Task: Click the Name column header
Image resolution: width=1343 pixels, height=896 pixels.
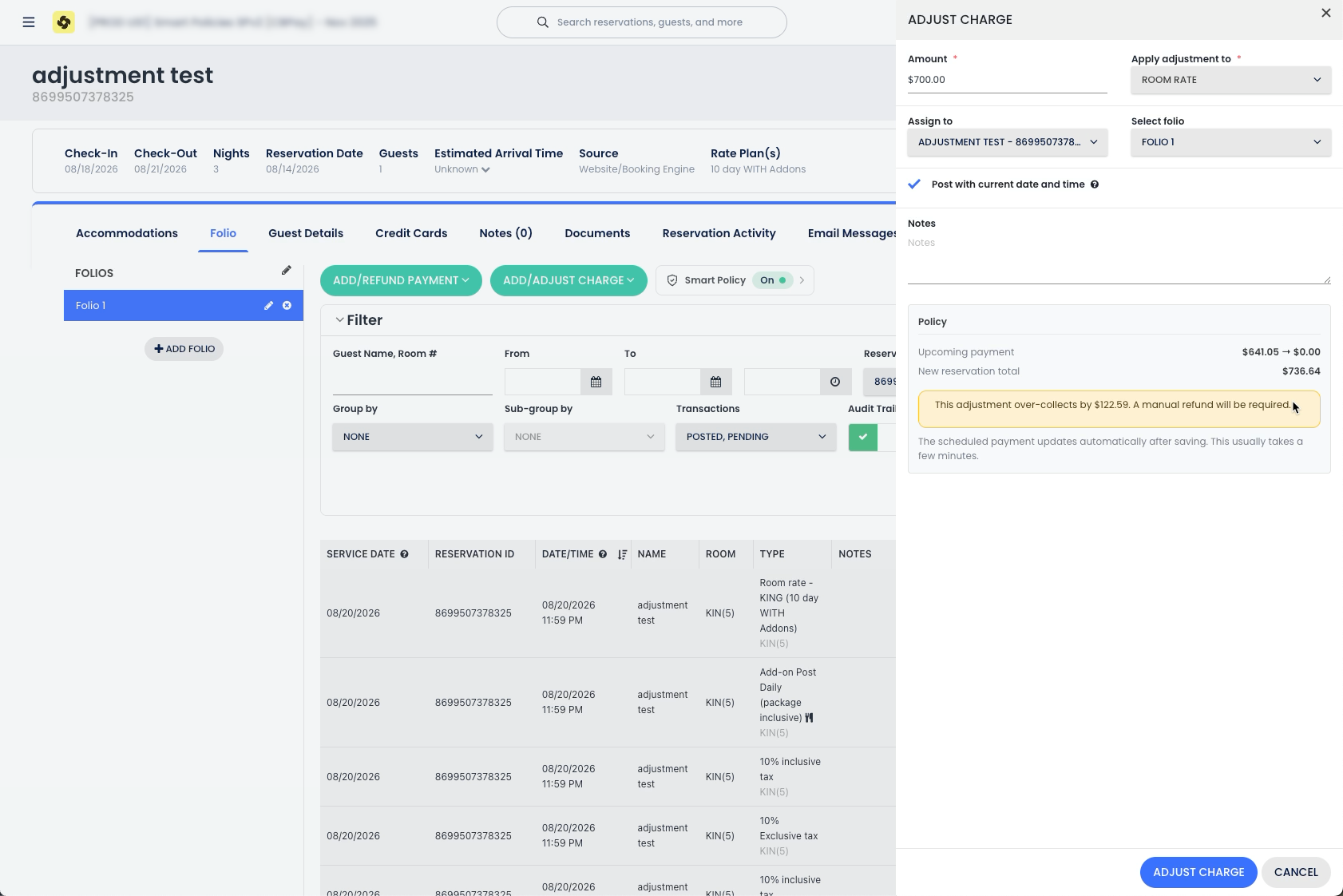Action: tap(652, 554)
